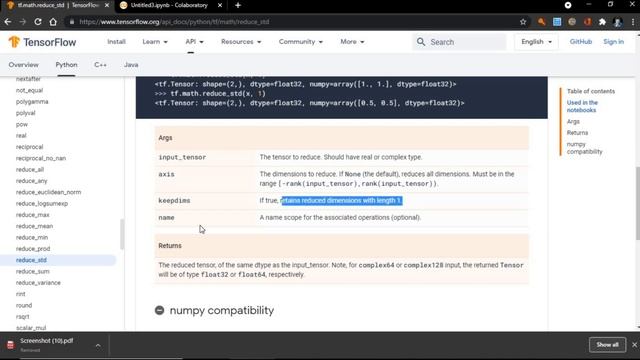Reload the TensorFlow page

pos(38,22)
